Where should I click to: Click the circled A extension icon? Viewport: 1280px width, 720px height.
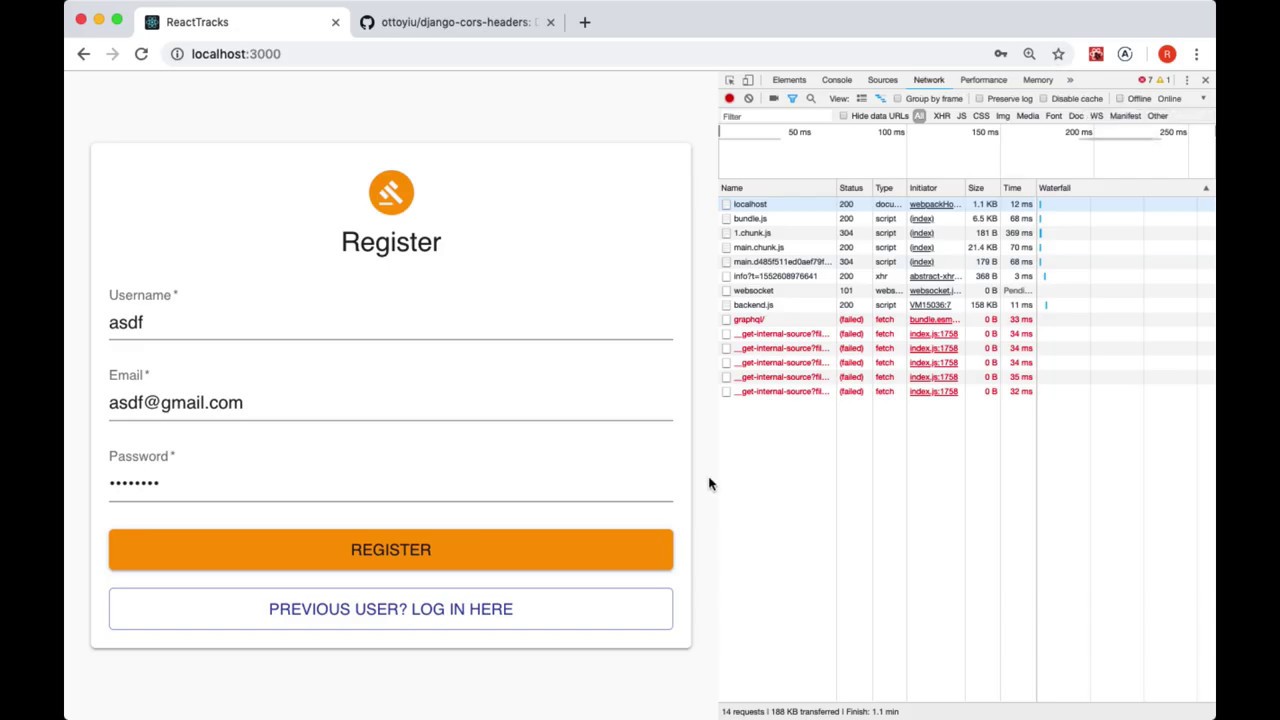[x=1125, y=54]
